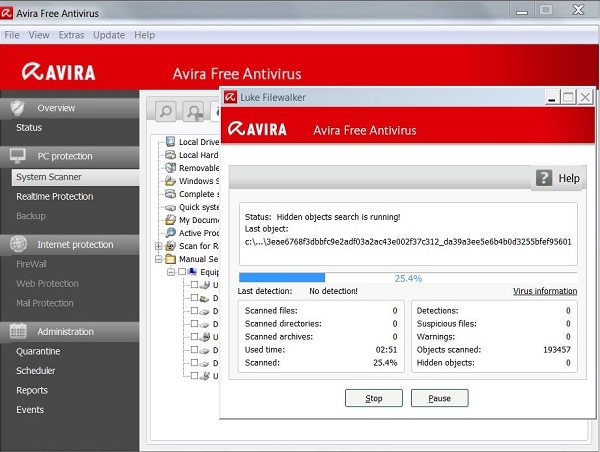Toggle the Equip computer node checkbox

coord(182,272)
